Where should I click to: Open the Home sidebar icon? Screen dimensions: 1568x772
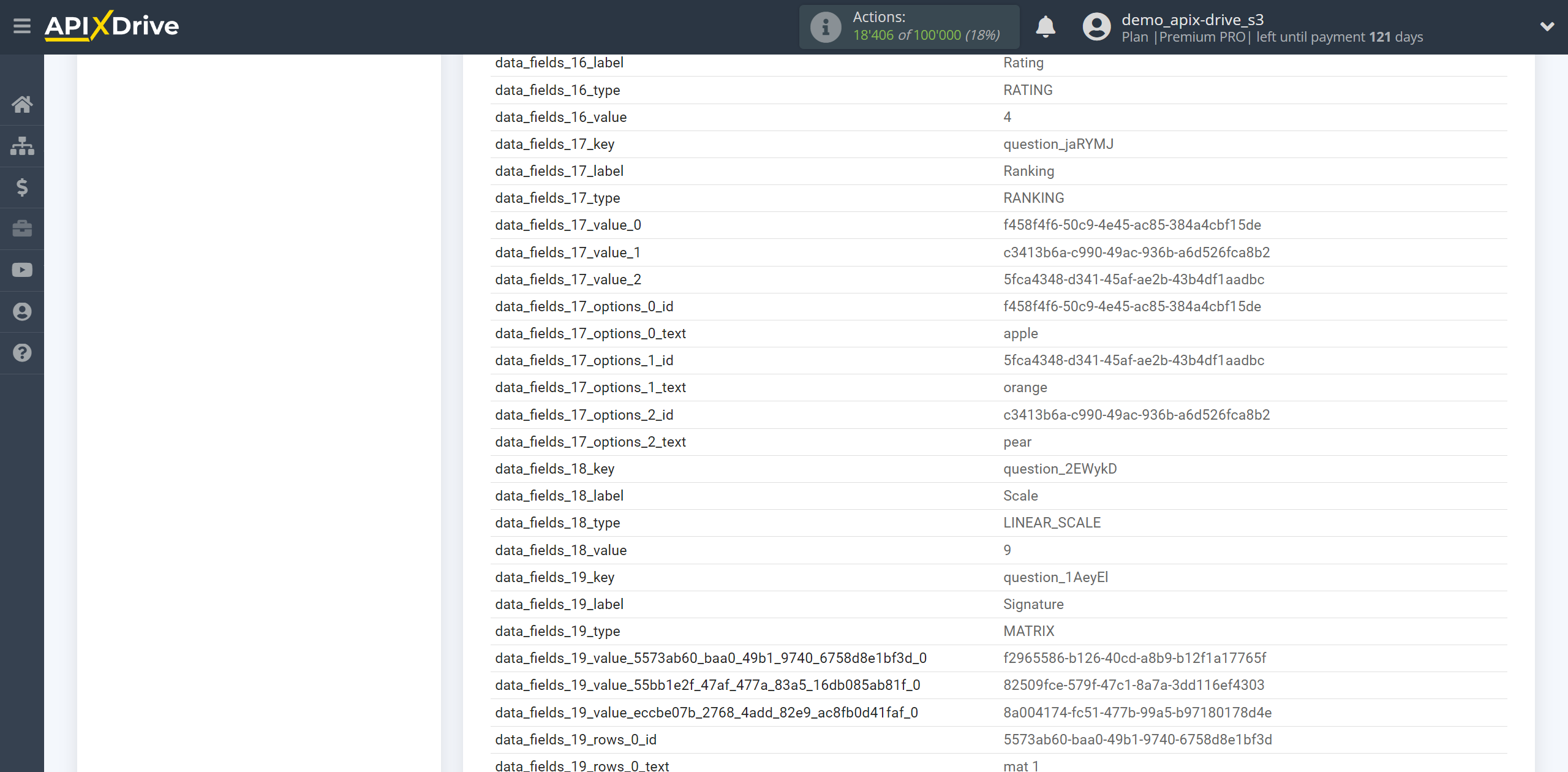click(x=22, y=104)
